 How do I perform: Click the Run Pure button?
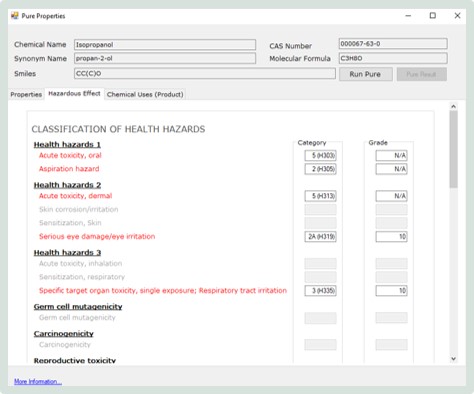pyautogui.click(x=366, y=74)
